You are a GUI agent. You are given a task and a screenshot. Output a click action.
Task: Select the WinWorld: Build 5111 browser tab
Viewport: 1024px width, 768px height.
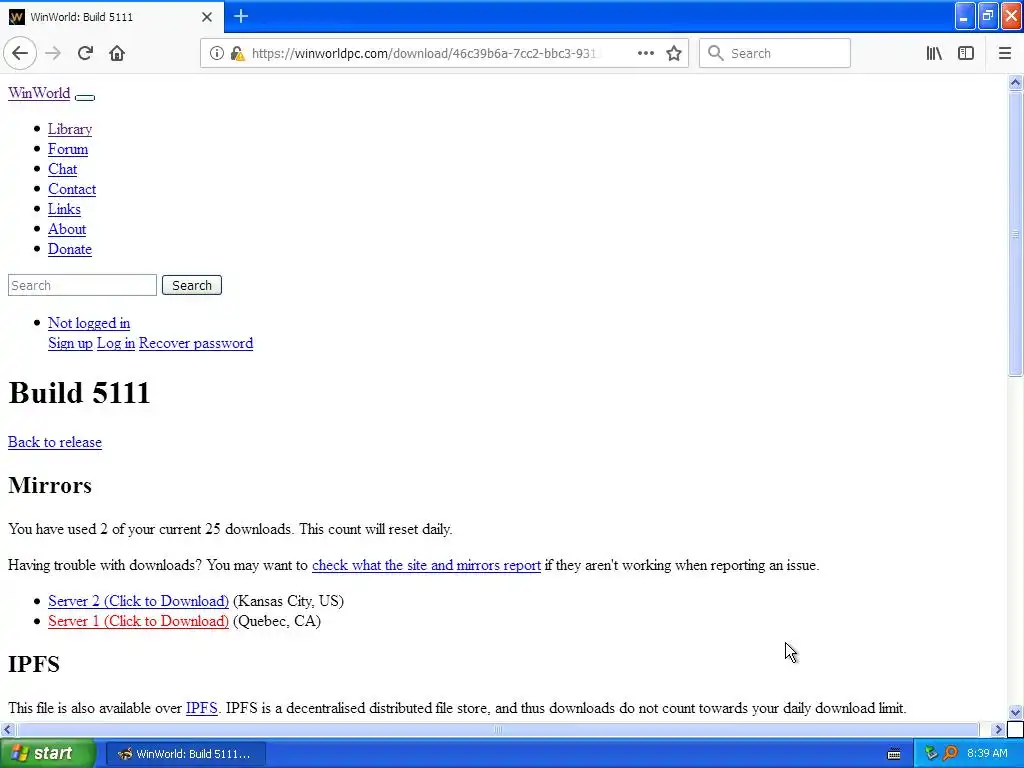pos(111,17)
